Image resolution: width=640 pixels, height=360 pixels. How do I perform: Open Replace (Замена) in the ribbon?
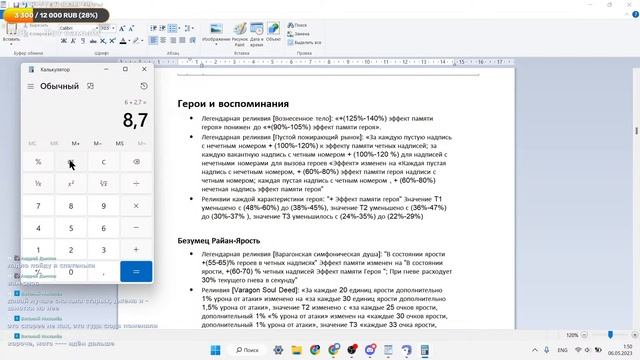coord(298,34)
